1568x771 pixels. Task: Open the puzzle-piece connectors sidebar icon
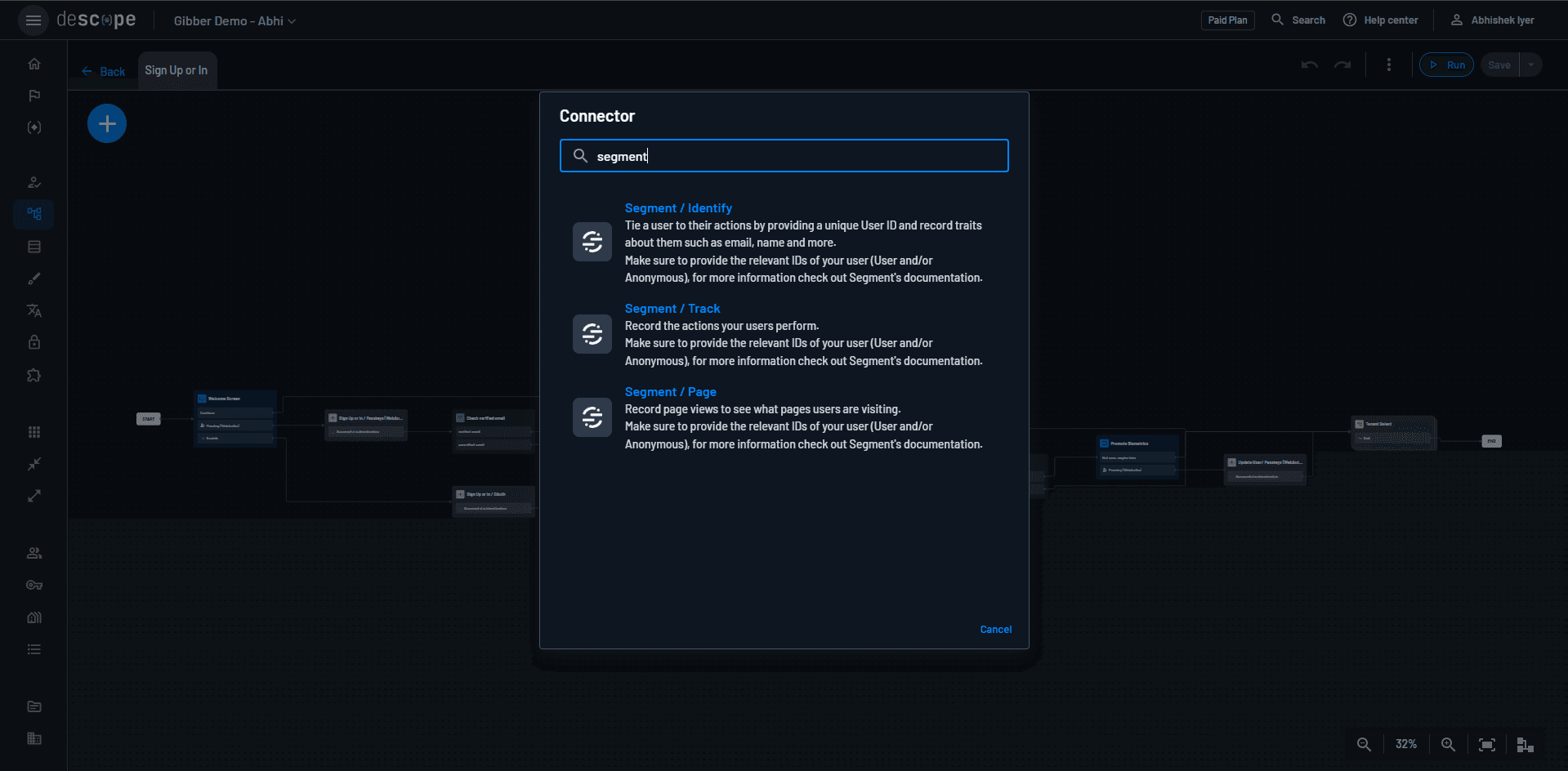point(34,375)
